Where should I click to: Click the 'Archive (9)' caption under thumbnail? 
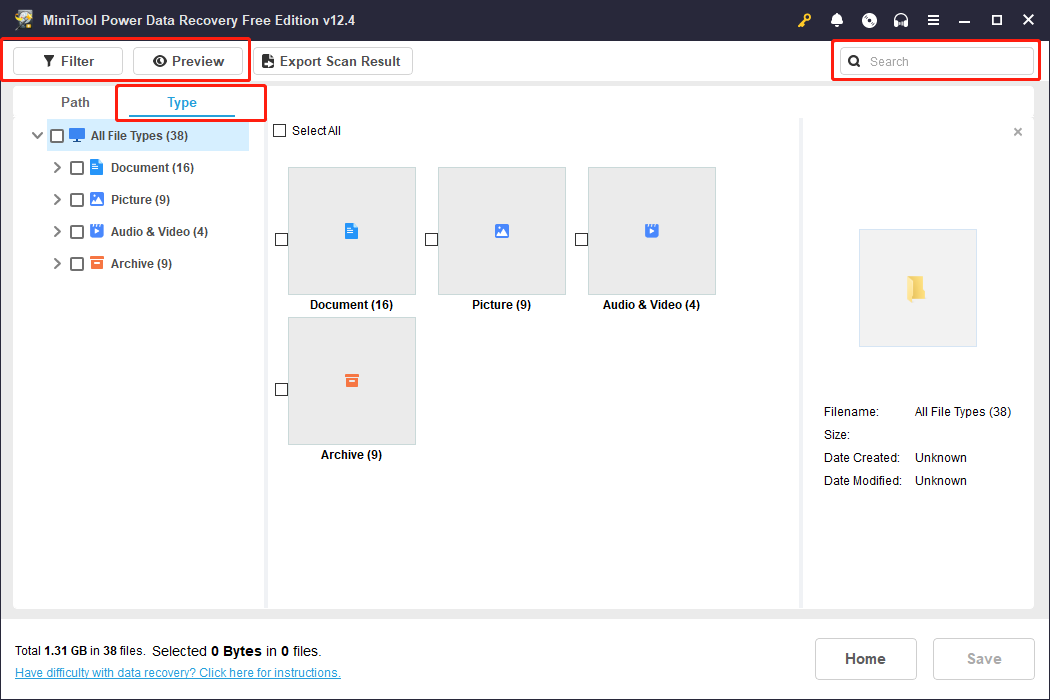tap(352, 455)
